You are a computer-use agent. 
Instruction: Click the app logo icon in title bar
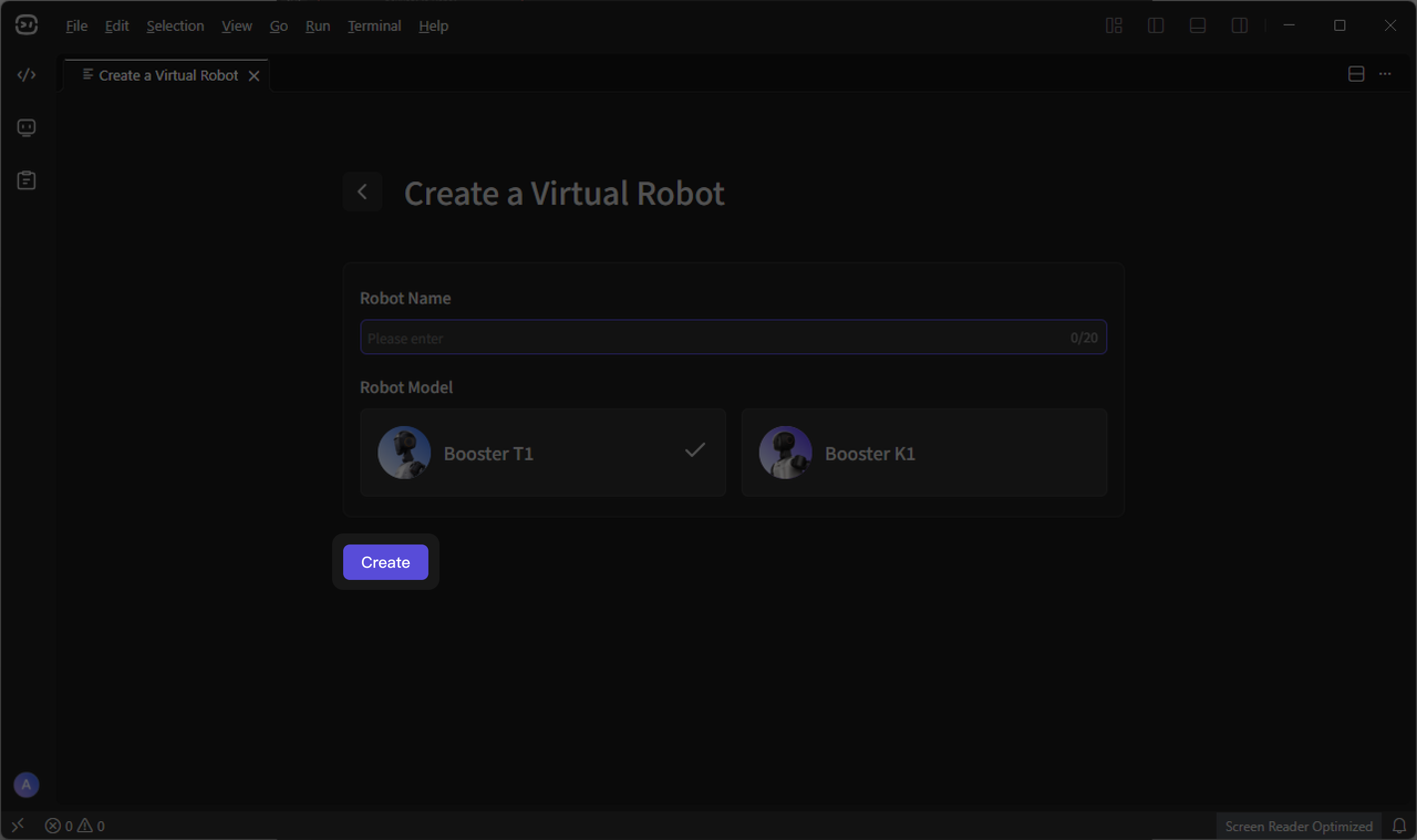(x=26, y=25)
